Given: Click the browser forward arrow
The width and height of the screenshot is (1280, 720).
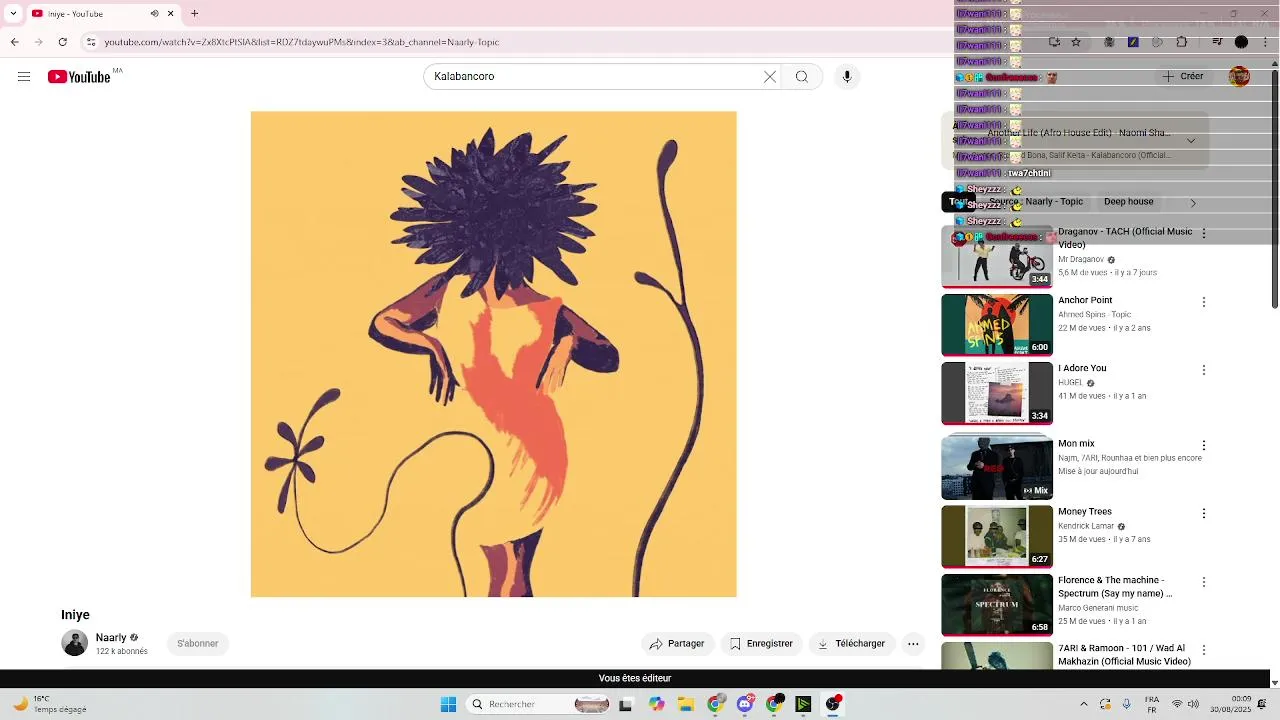Looking at the screenshot, I should click(x=38, y=42).
